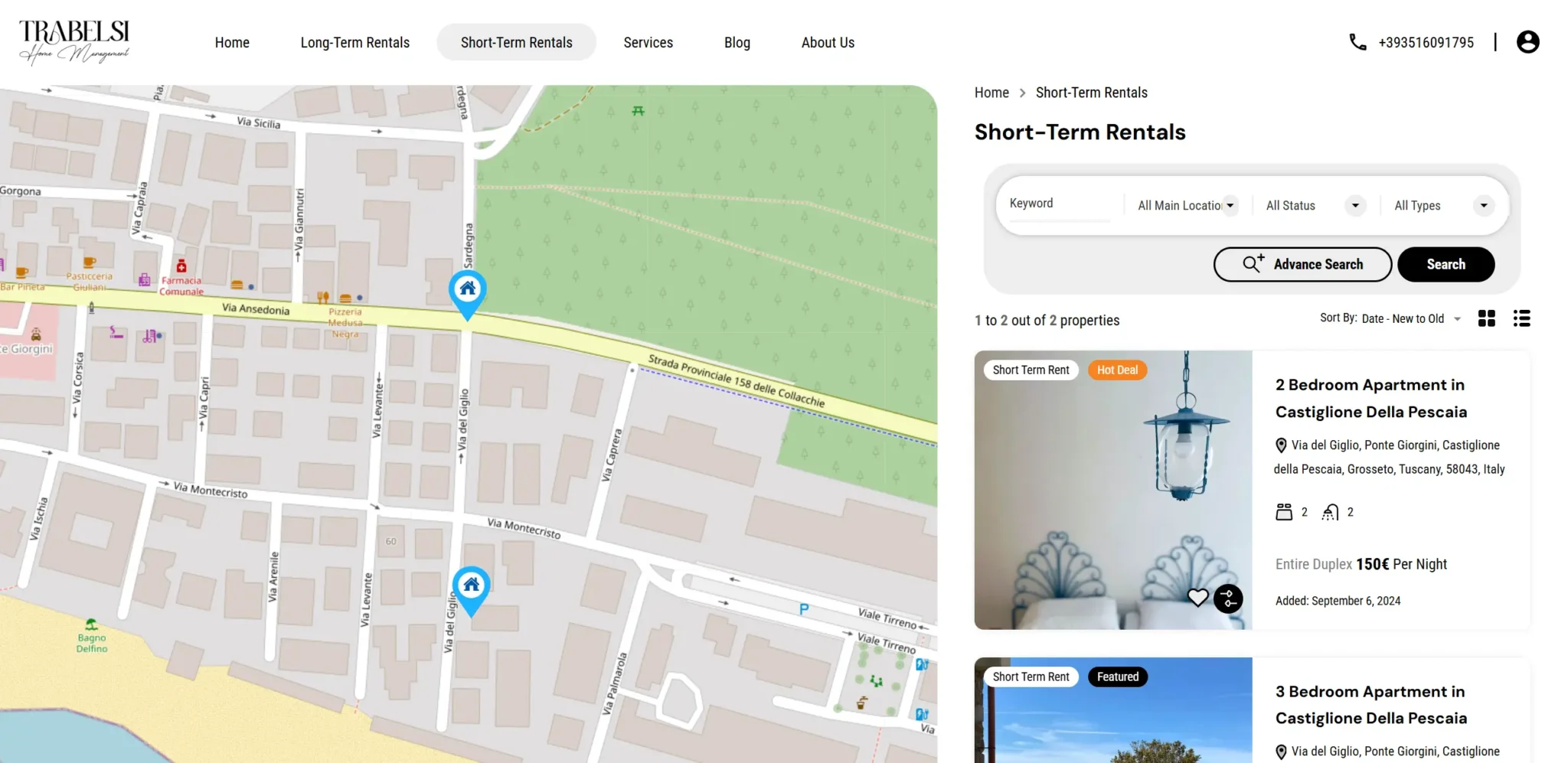Go to Long-Term Rentals menu item
This screenshot has width=1568, height=763.
354,43
